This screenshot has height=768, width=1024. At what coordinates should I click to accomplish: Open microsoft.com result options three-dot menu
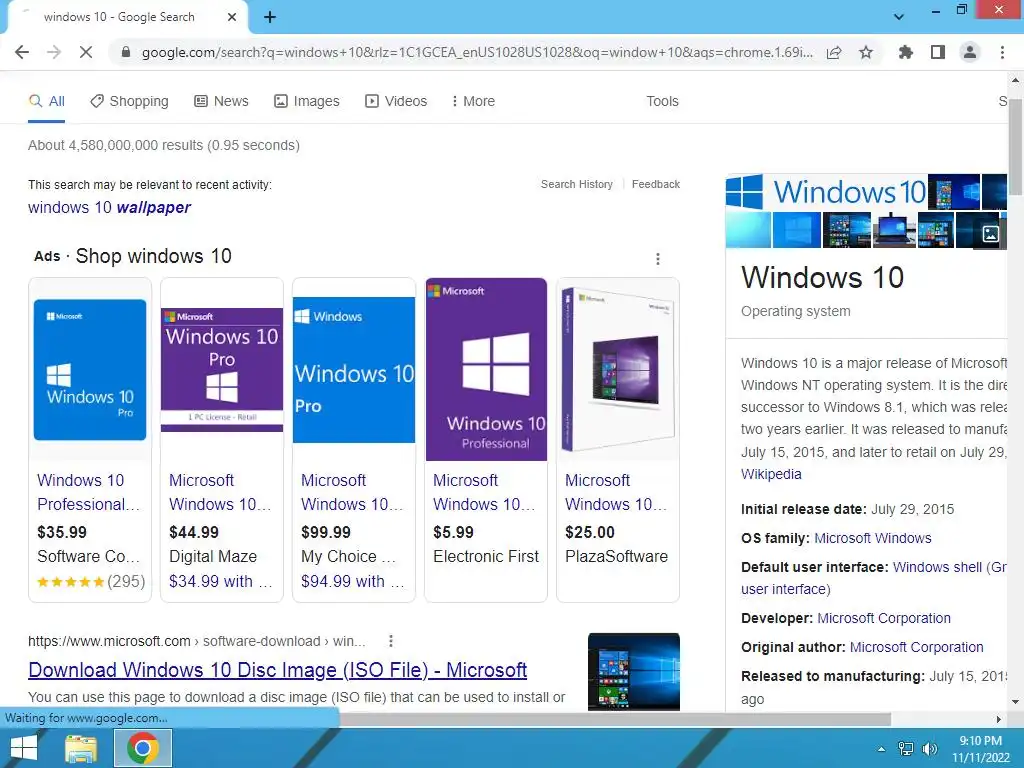coord(391,641)
